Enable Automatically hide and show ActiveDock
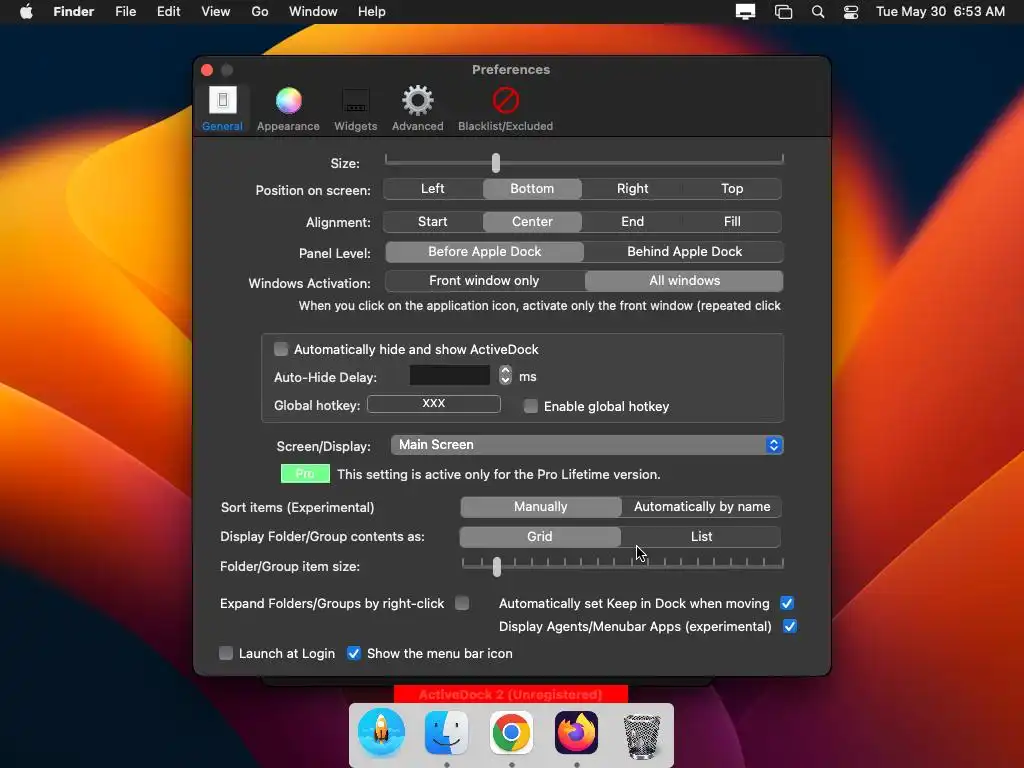The width and height of the screenshot is (1024, 768). point(281,349)
